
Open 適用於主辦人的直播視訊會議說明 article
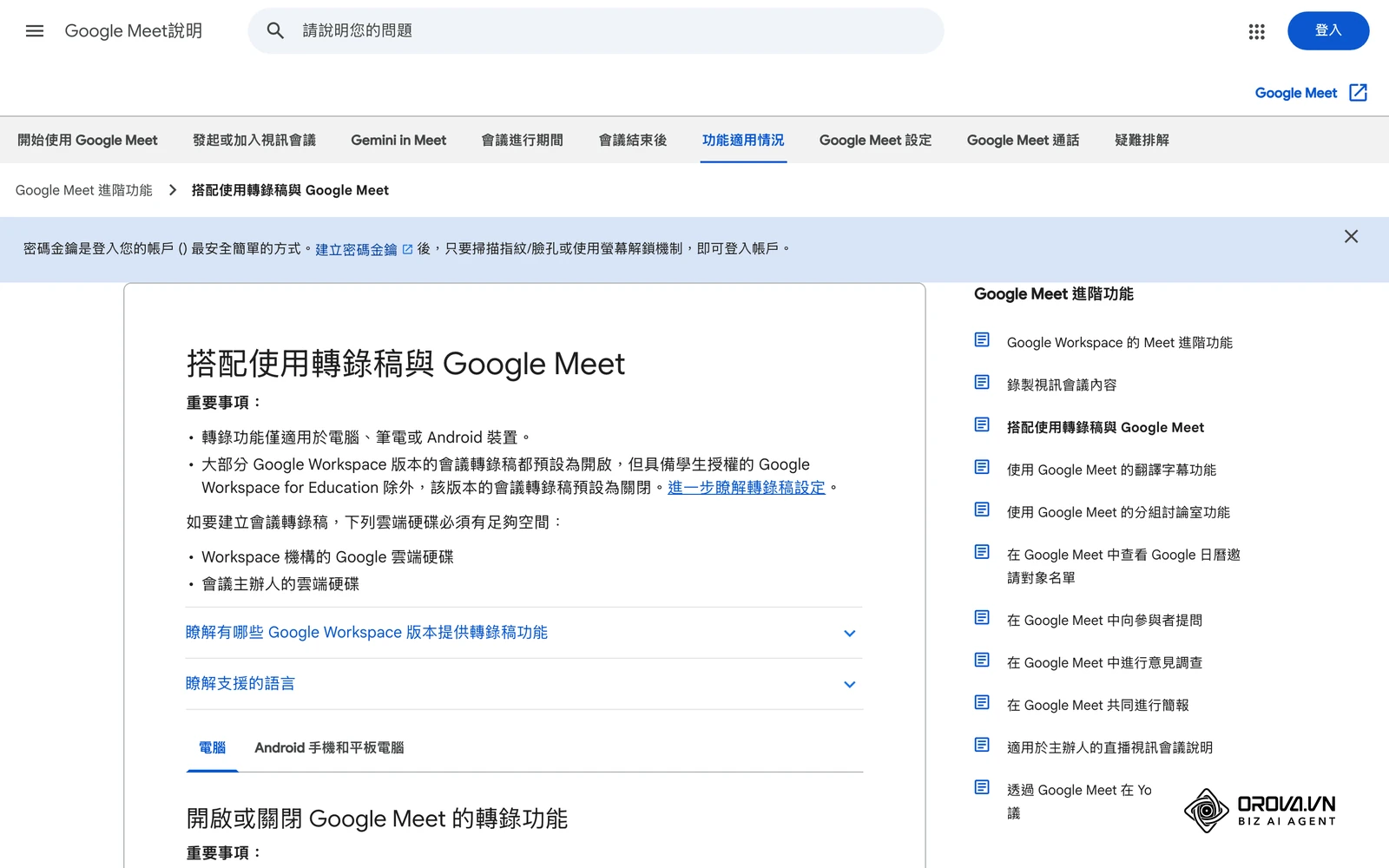point(1109,747)
